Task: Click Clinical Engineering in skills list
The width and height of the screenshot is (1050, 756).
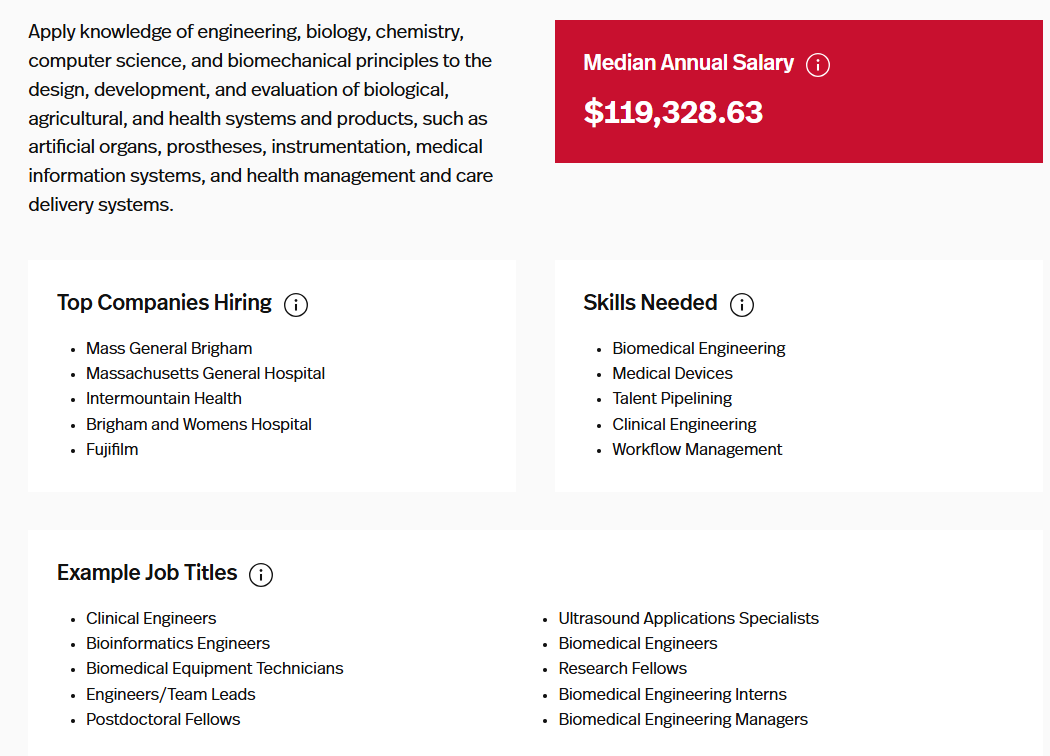Action: tap(684, 424)
